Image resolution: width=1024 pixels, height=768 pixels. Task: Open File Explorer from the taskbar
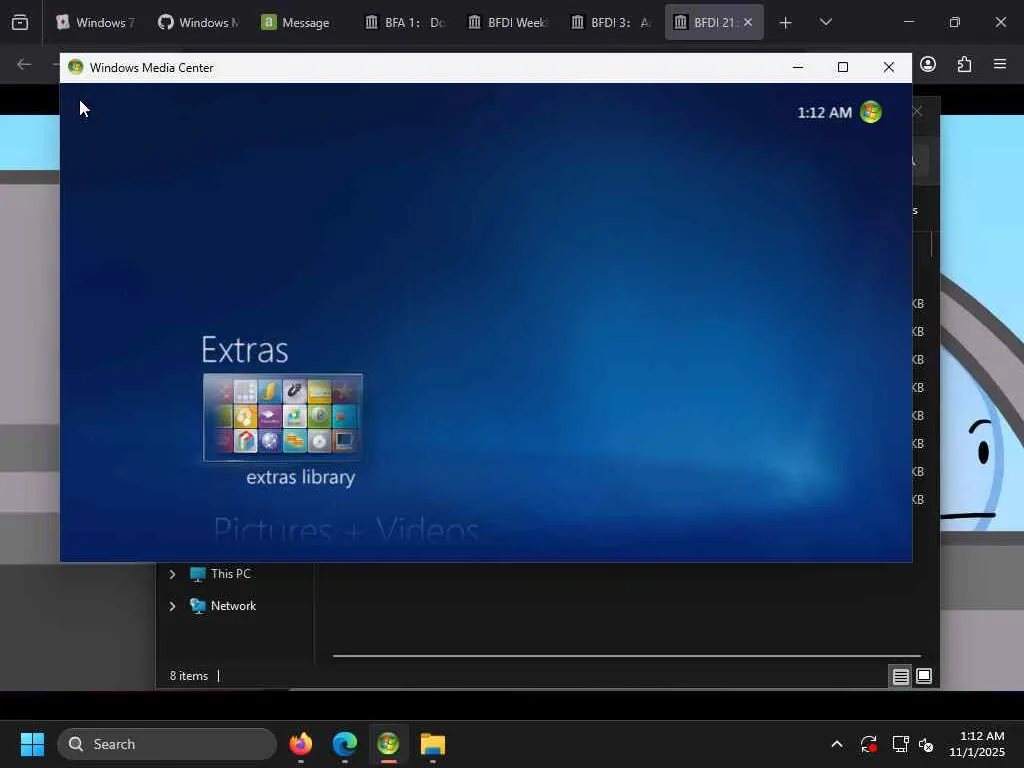coord(432,744)
